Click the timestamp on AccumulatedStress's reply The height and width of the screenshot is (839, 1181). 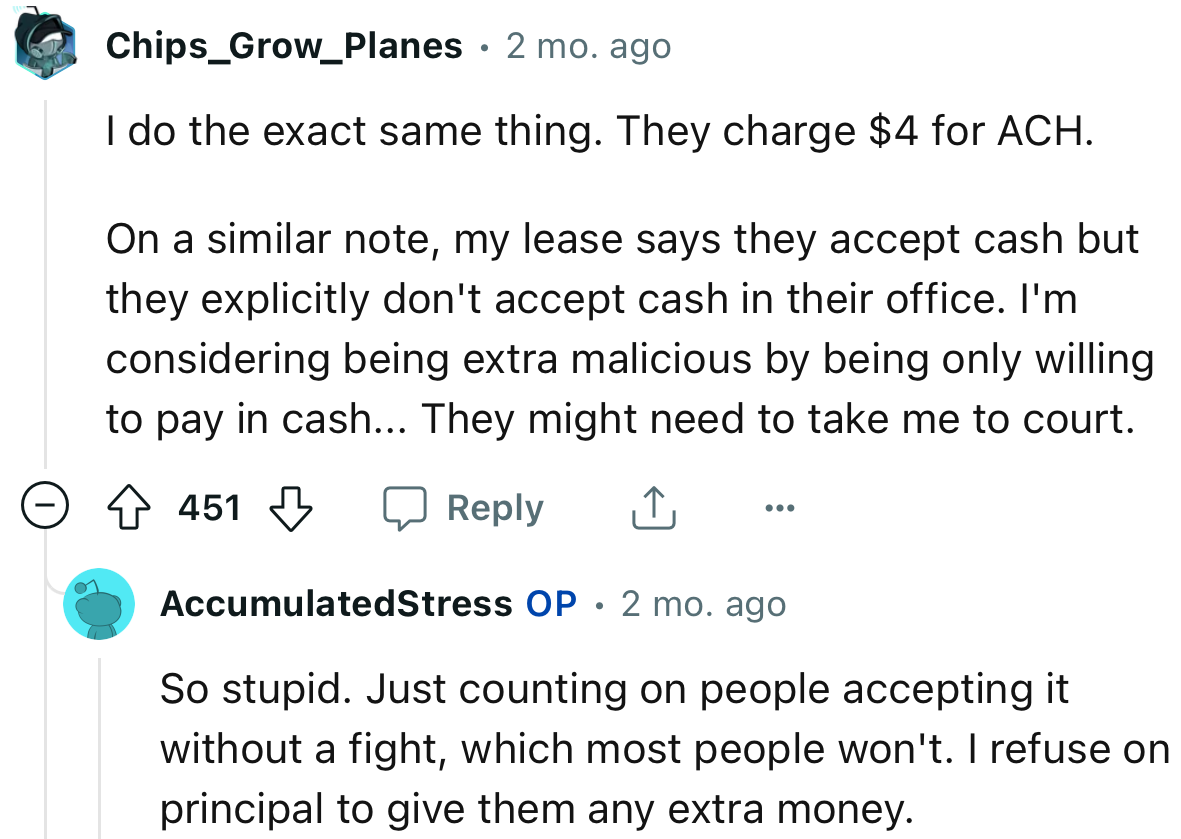pyautogui.click(x=704, y=604)
